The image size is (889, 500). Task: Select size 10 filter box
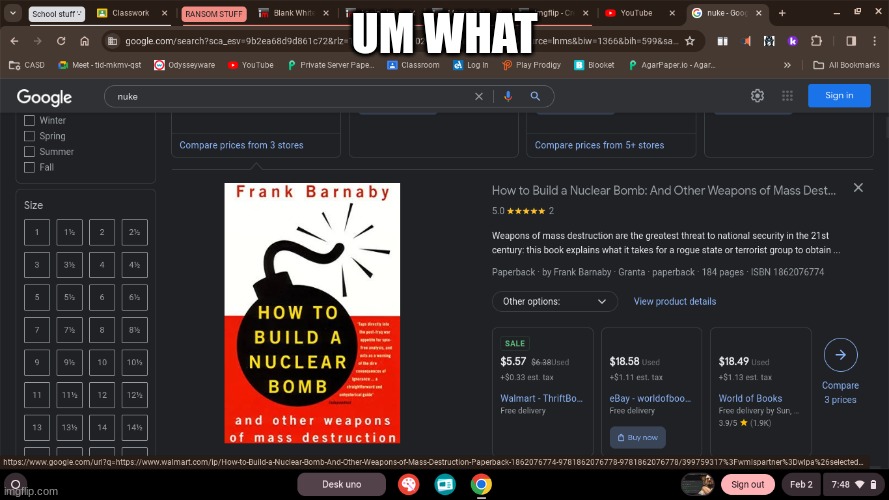[x=102, y=362]
